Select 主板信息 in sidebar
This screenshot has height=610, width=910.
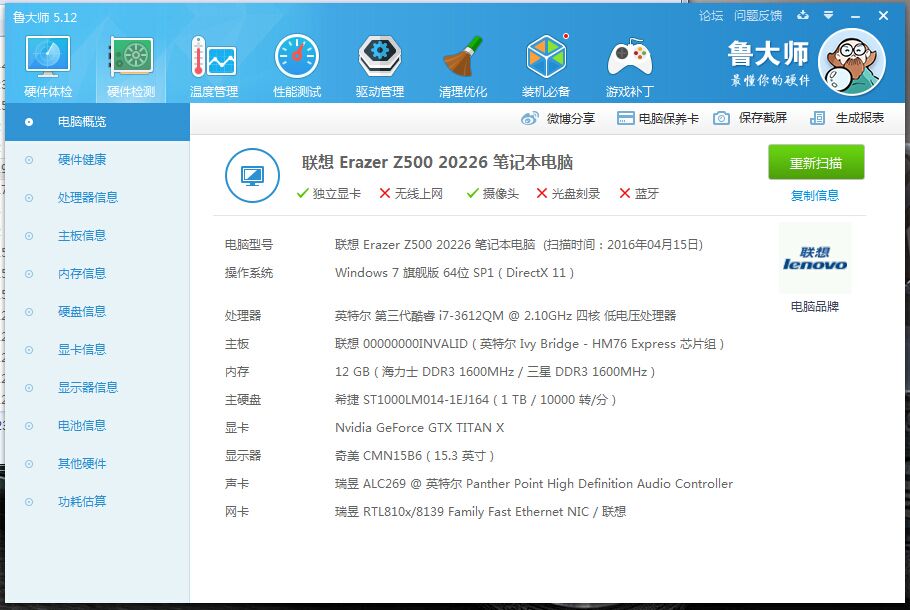pos(98,236)
